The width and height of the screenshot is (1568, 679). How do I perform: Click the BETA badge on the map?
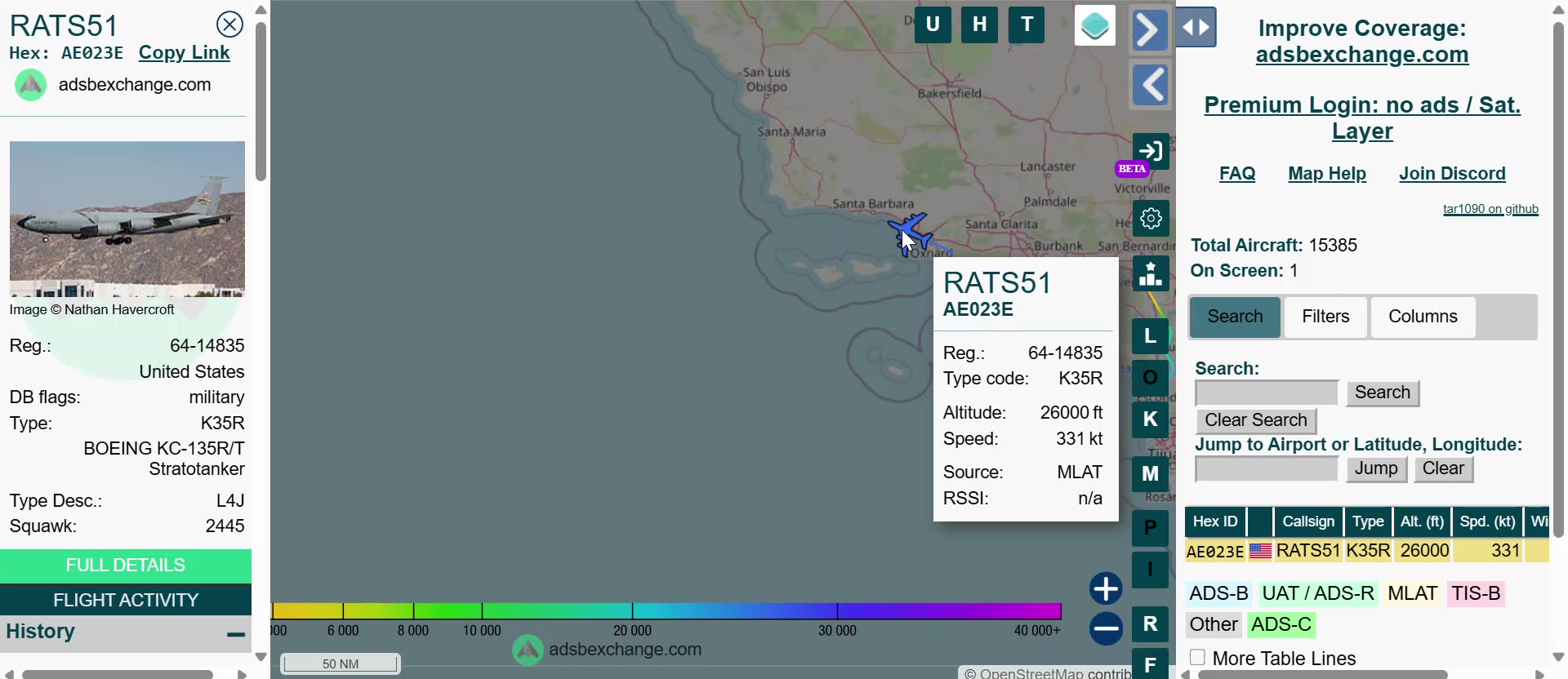click(x=1132, y=169)
